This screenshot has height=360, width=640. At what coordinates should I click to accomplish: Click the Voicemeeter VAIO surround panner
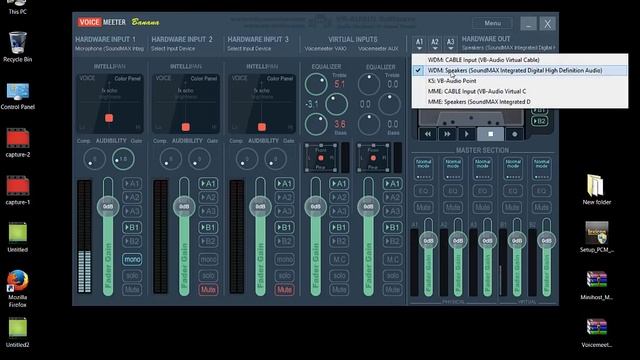(x=321, y=158)
